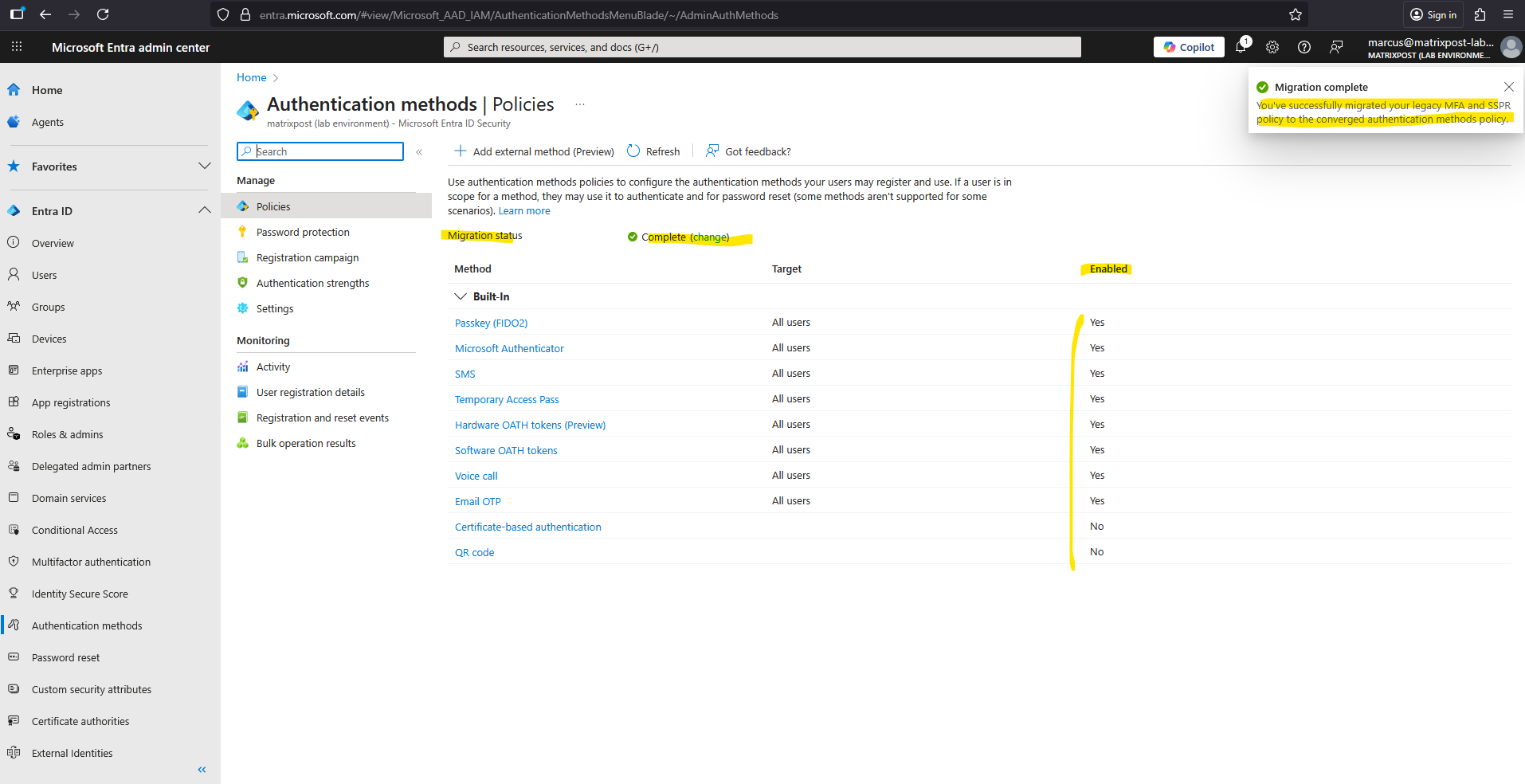Expand the Favorites section chevron
The image size is (1525, 784).
(204, 167)
